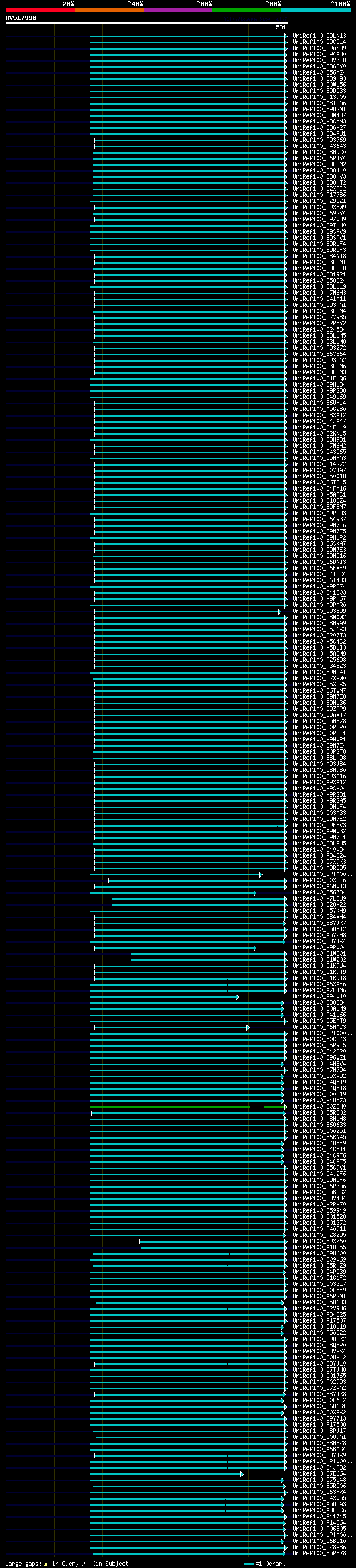Click hit label UniRef100_A7M6H3
Viewport: 356px width, 1568px height.
click(319, 293)
